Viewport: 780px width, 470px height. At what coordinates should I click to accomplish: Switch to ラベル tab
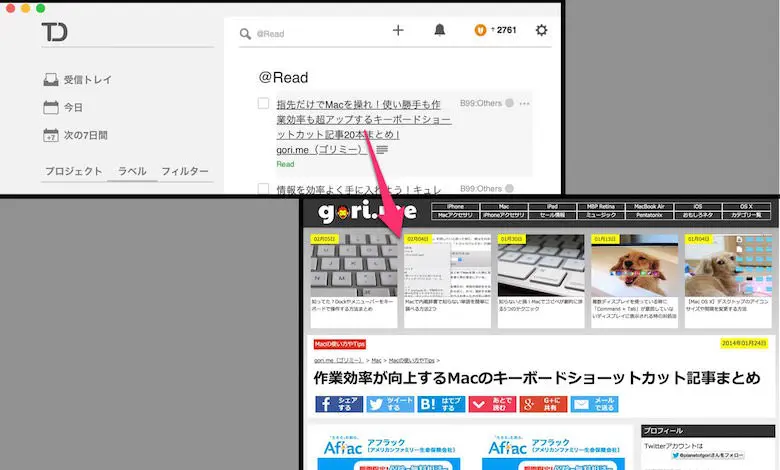[132, 171]
